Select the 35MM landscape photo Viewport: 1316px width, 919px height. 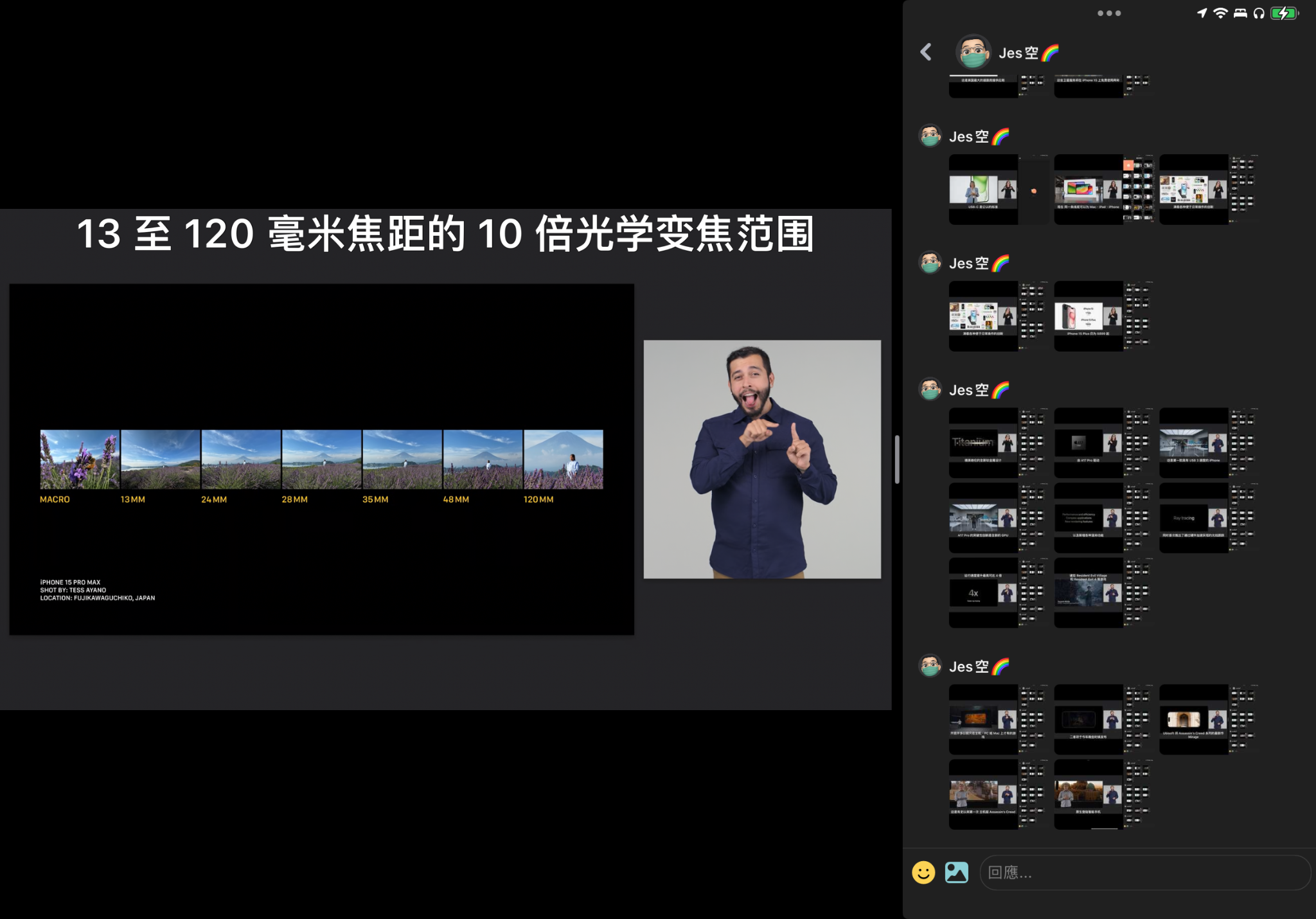(x=402, y=459)
